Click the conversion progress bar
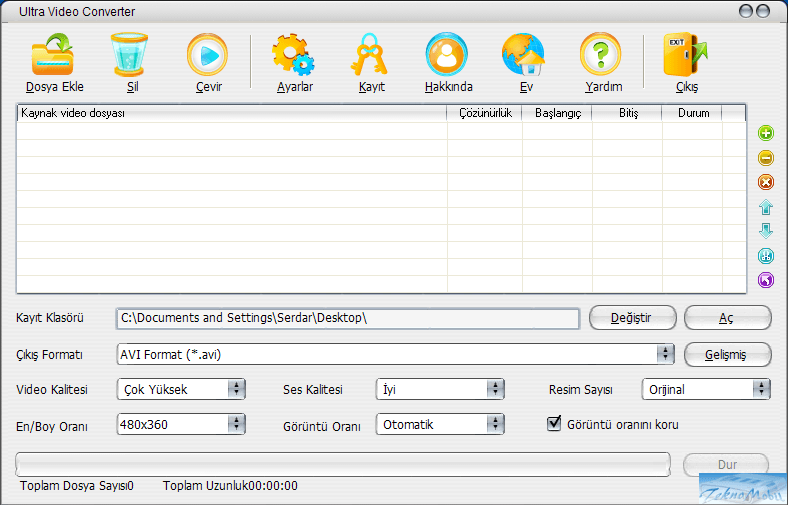Viewport: 788px width, 505px height. point(343,464)
